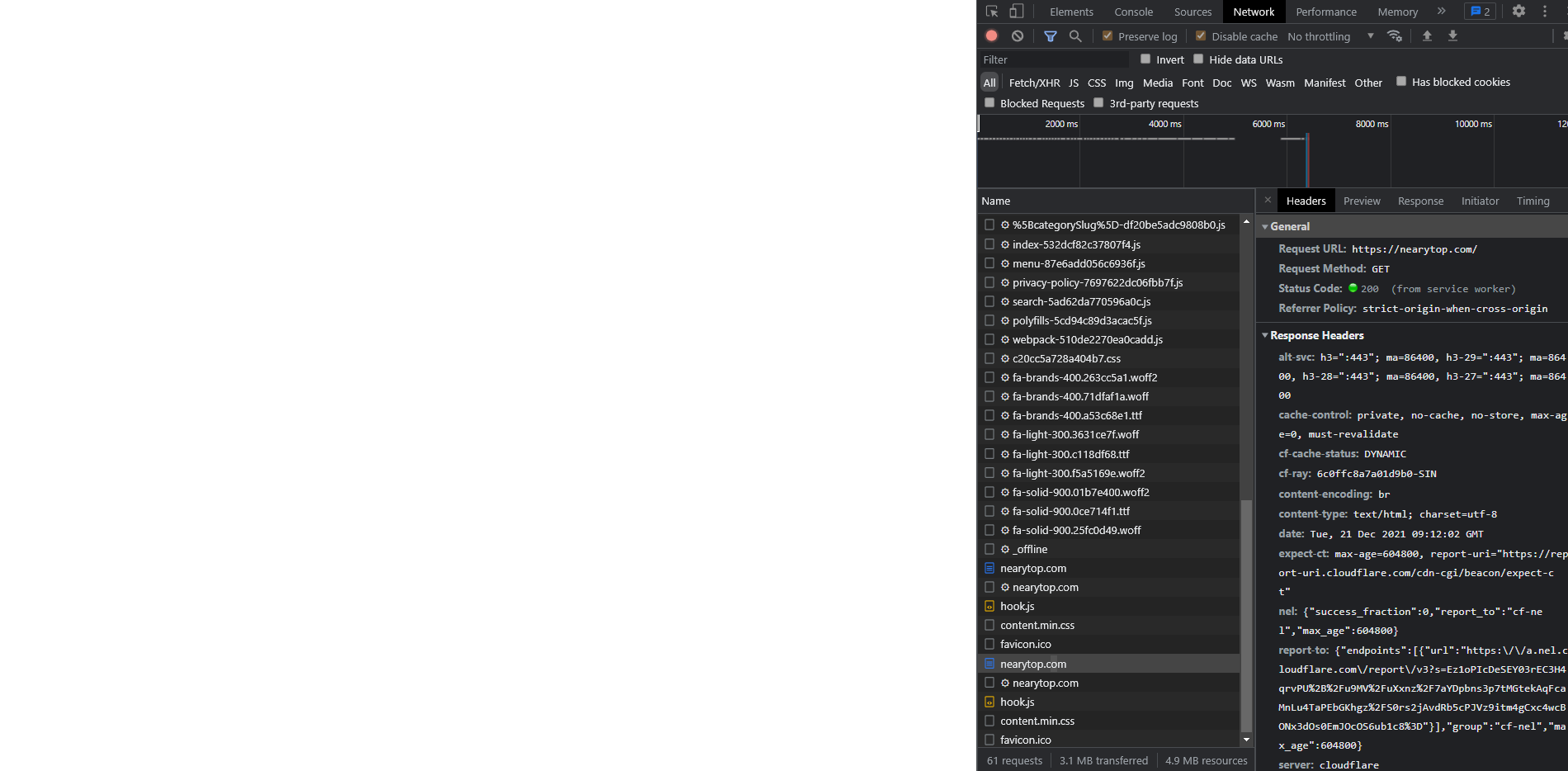Filter requests by Manifest
The image size is (1568, 771).
pyautogui.click(x=1325, y=83)
